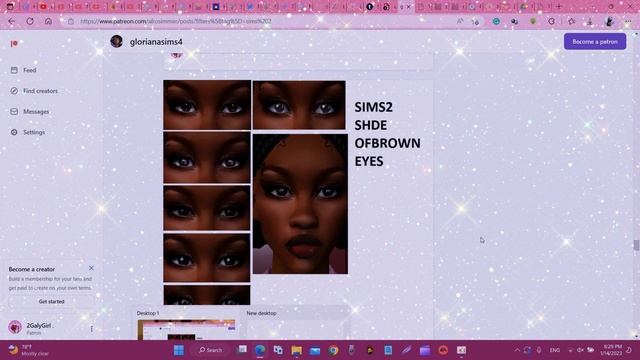Open the browser profile avatar
The image size is (640, 360).
[609, 21]
